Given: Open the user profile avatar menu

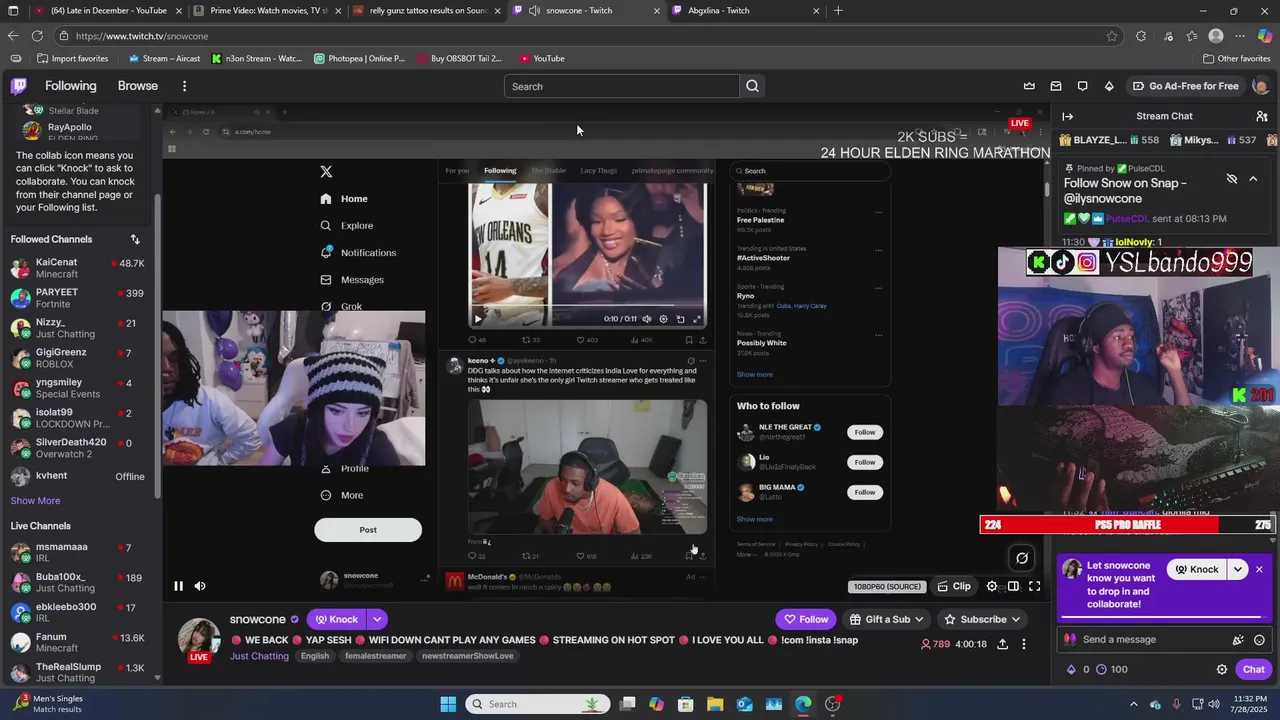Looking at the screenshot, I should pyautogui.click(x=1260, y=86).
